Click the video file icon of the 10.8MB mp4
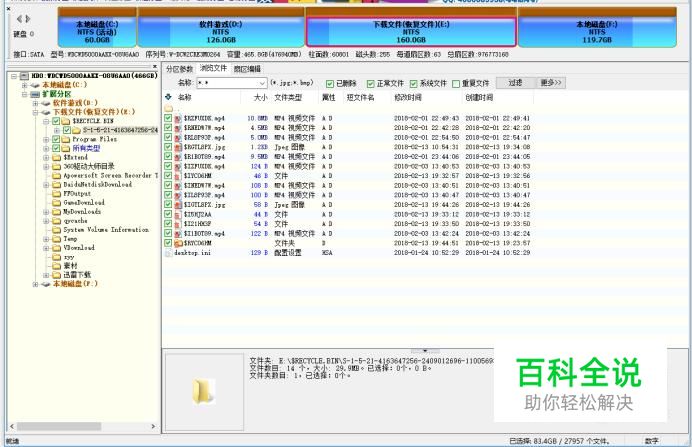The image size is (692, 447). tap(178, 118)
